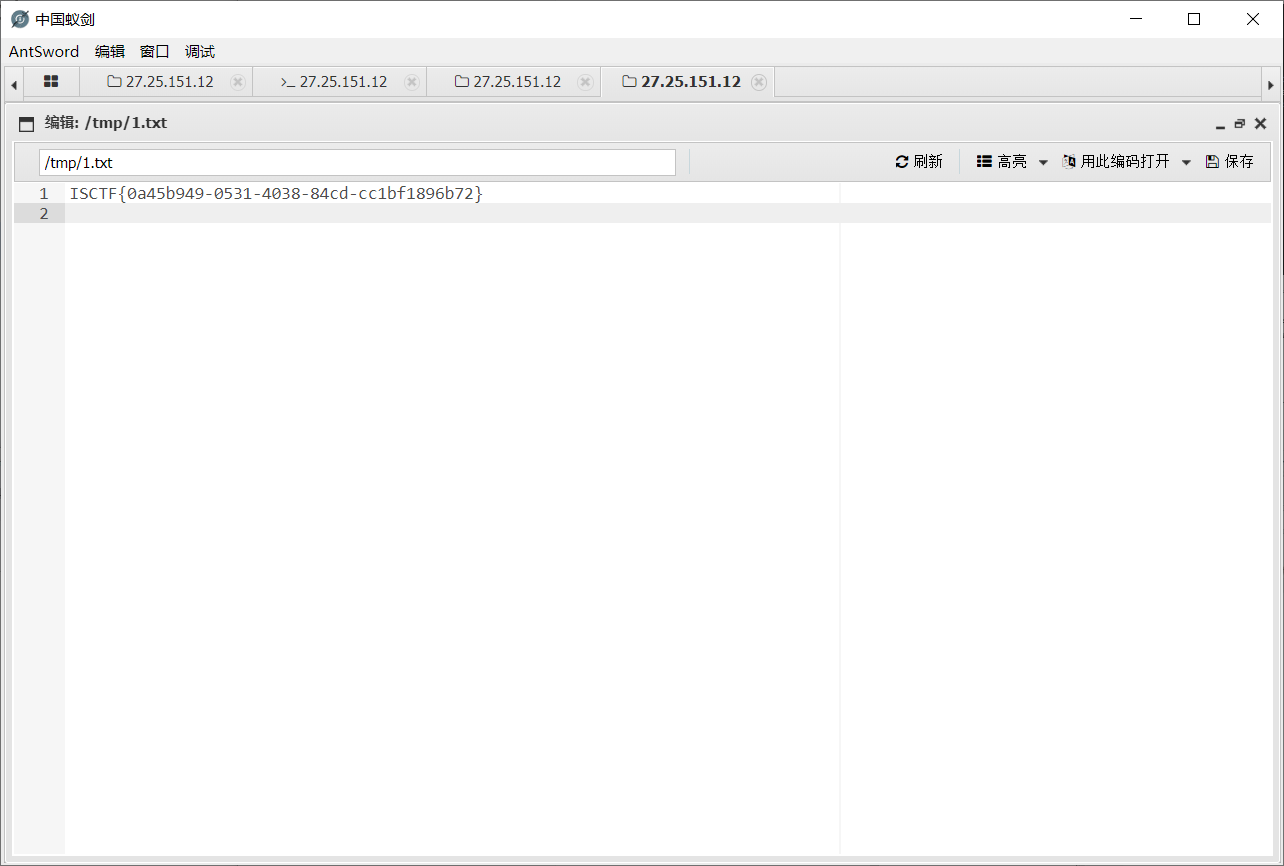Close the first 27.25.151.12 tab
The image size is (1284, 866).
[238, 82]
